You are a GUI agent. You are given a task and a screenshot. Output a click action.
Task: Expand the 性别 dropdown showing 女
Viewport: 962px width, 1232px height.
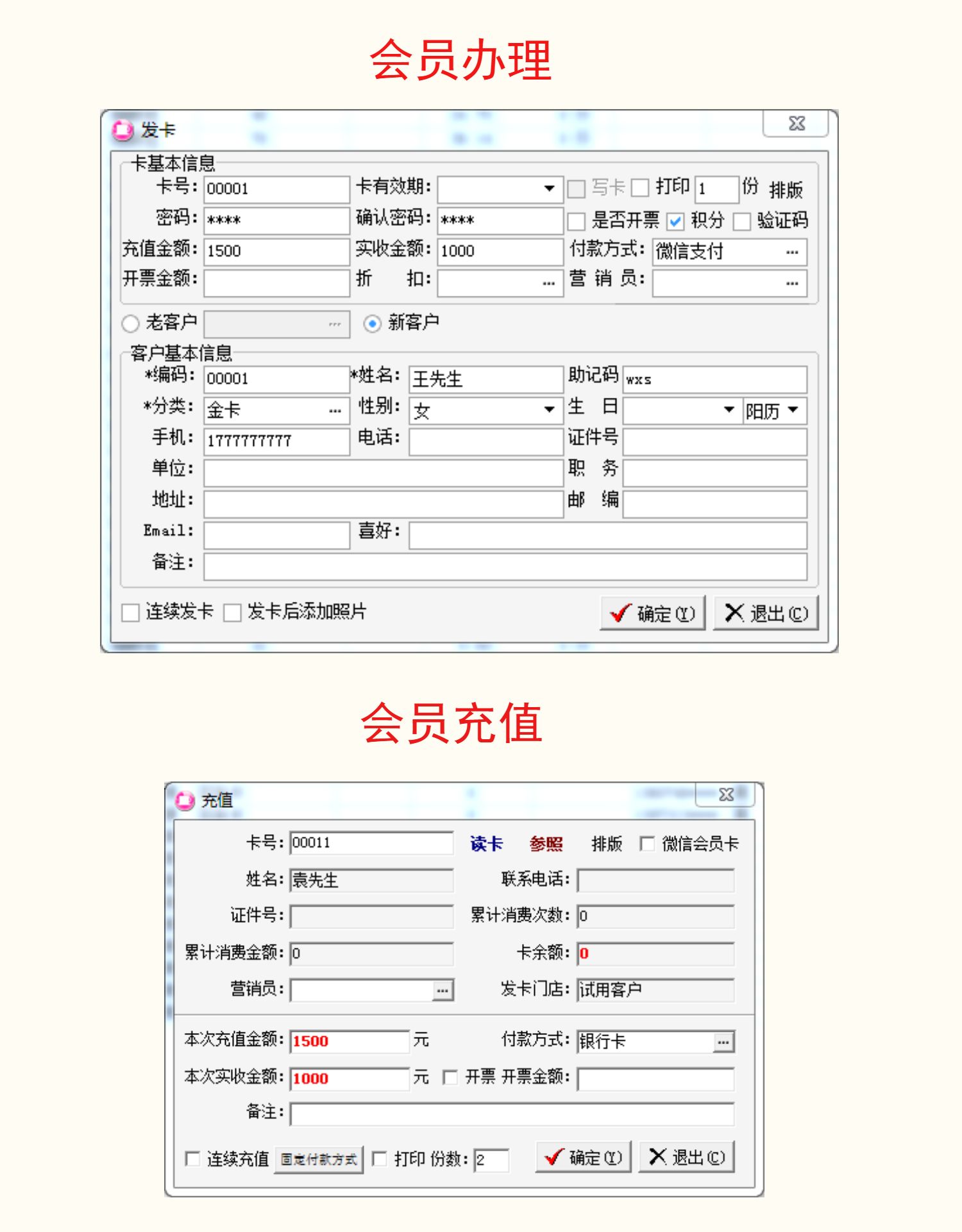[x=549, y=409]
